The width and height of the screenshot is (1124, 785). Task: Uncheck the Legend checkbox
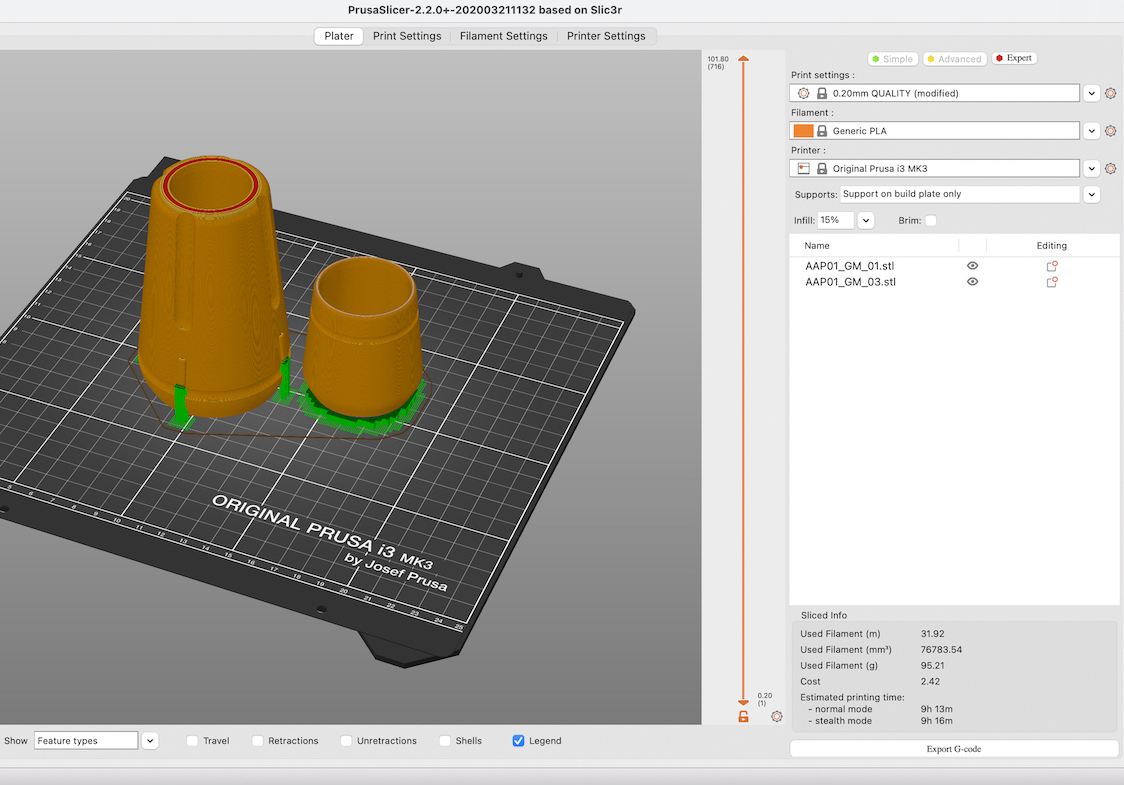(x=518, y=741)
